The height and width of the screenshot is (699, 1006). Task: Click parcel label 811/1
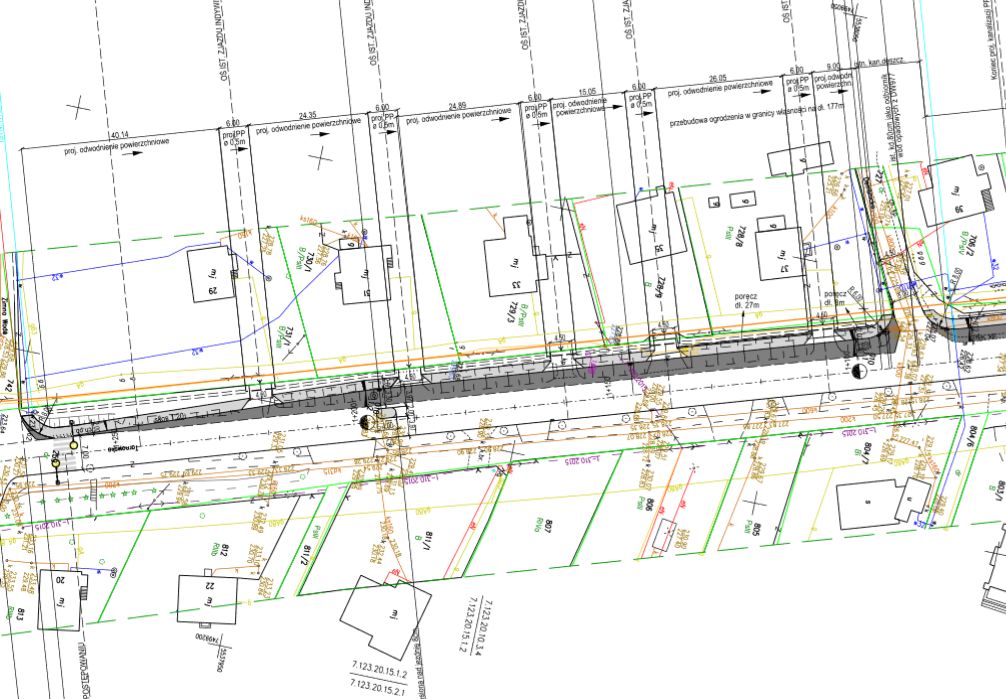(427, 542)
